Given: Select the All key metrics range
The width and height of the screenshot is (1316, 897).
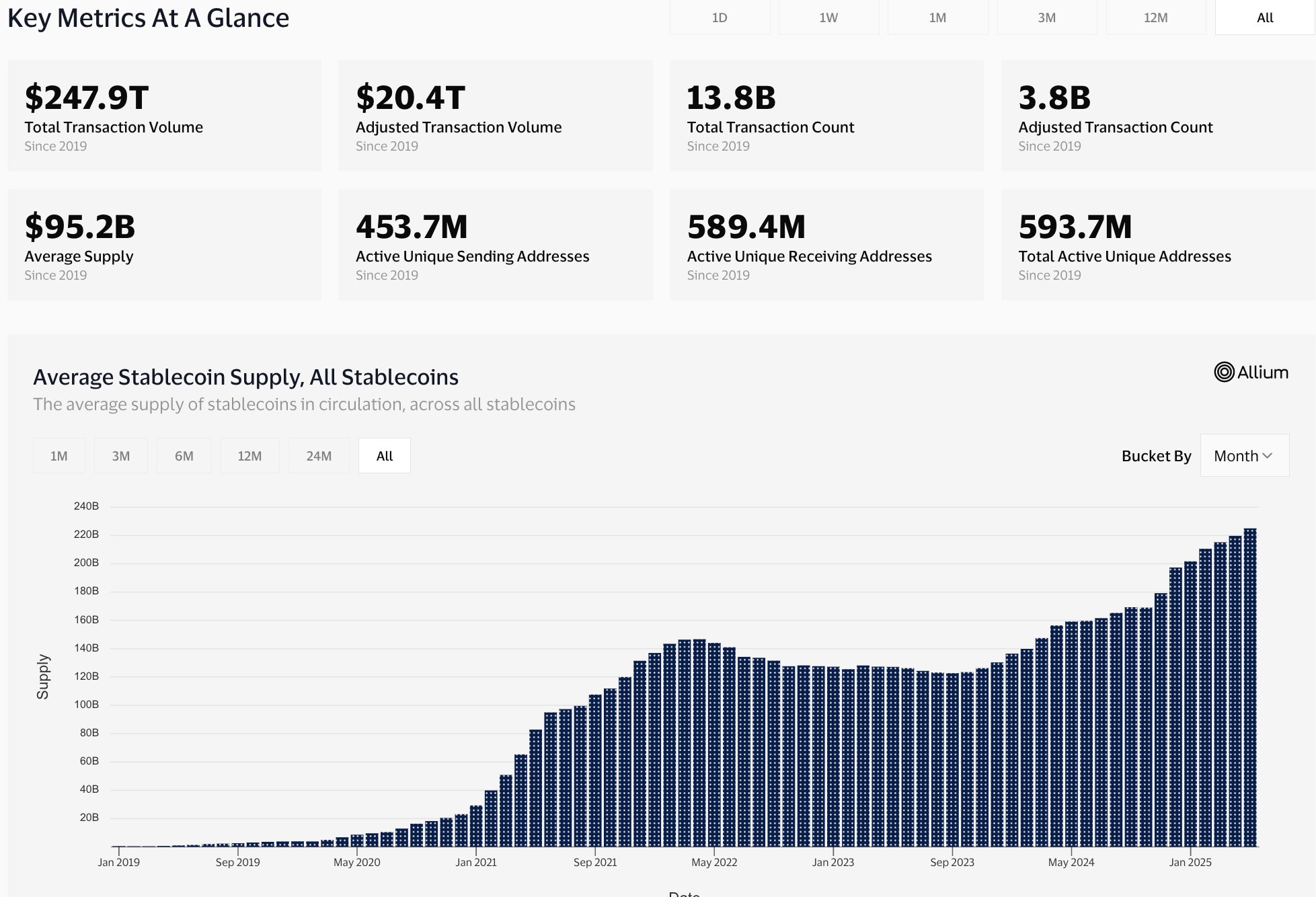Looking at the screenshot, I should click(1264, 17).
